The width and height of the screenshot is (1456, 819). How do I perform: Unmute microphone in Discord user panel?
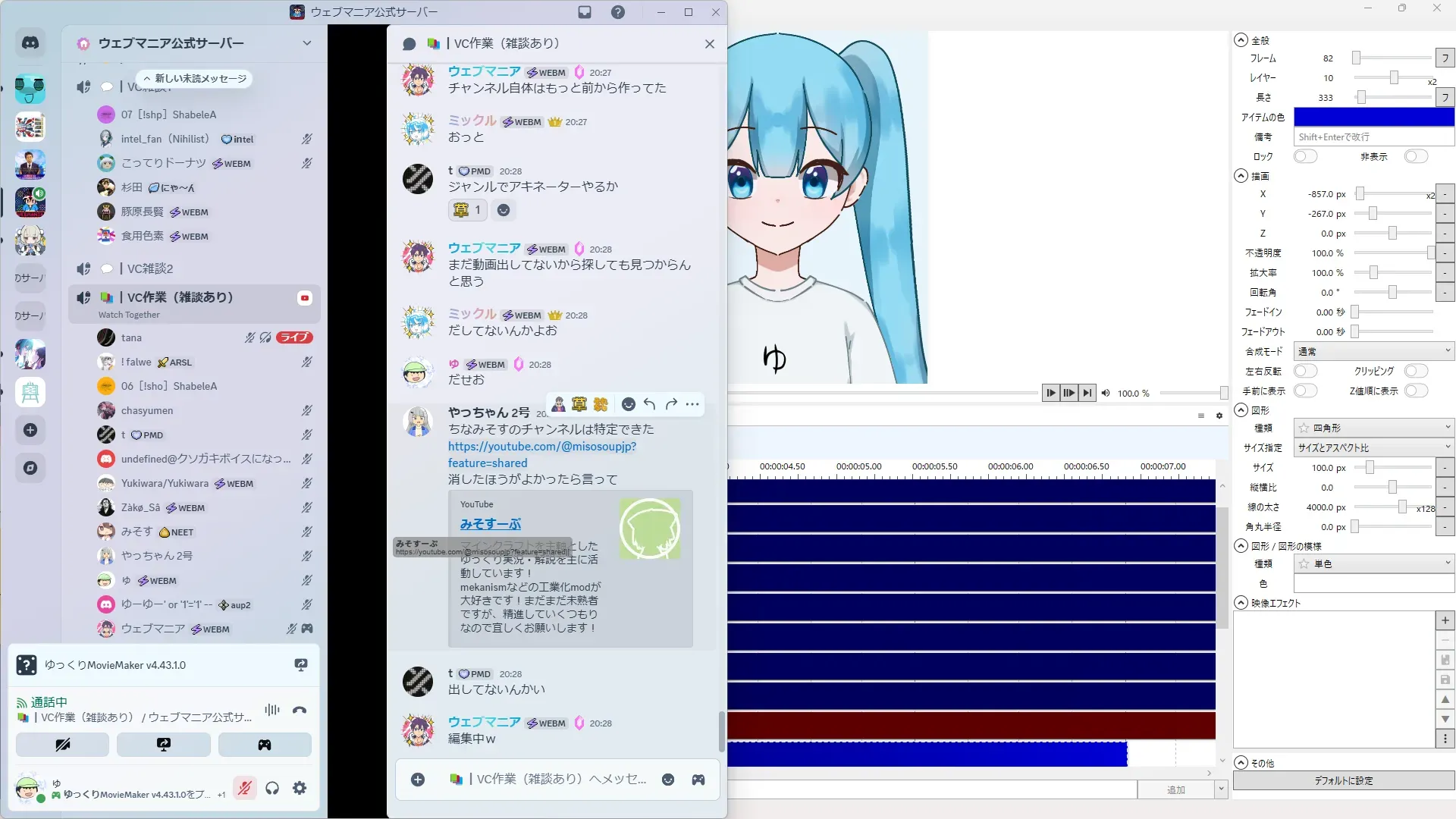tap(244, 788)
